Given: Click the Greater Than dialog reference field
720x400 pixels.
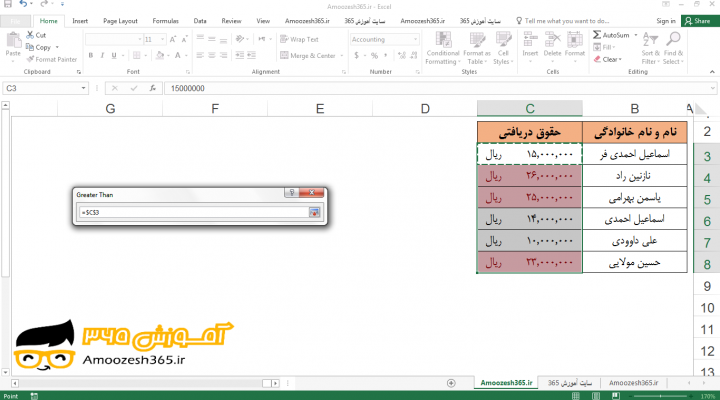Looking at the screenshot, I should 193,213.
